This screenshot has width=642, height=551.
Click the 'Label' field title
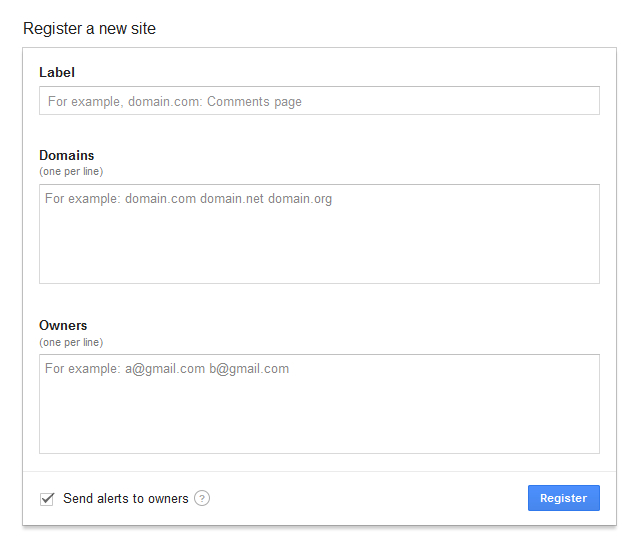pyautogui.click(x=57, y=72)
